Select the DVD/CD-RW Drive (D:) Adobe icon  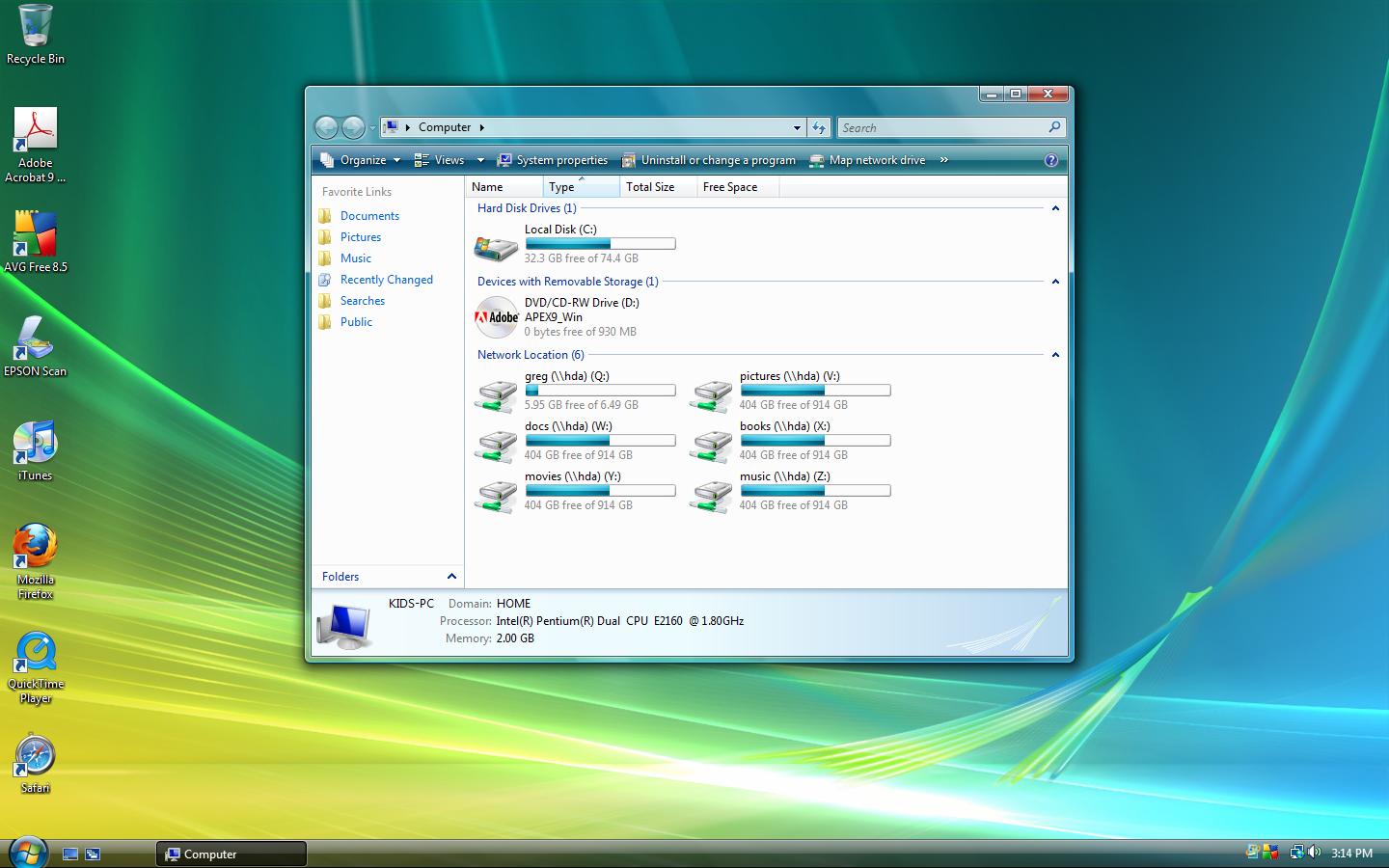497,317
